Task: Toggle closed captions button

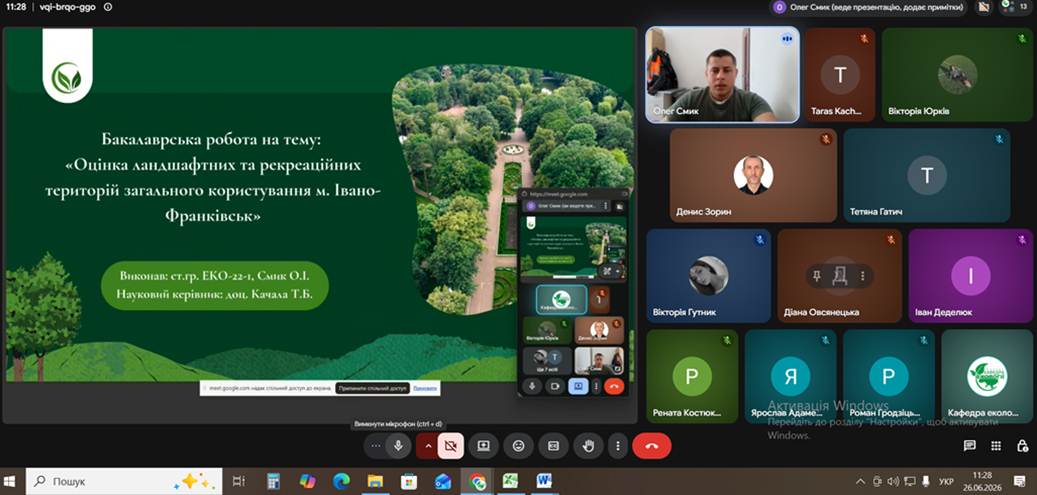Action: pyautogui.click(x=554, y=446)
